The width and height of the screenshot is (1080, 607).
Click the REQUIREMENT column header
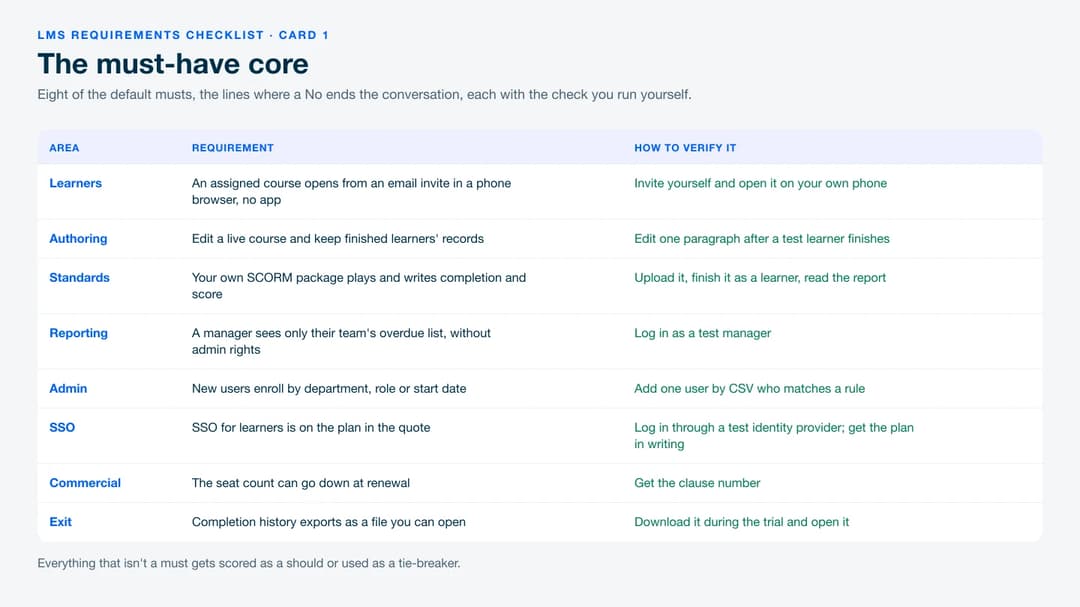pos(233,148)
